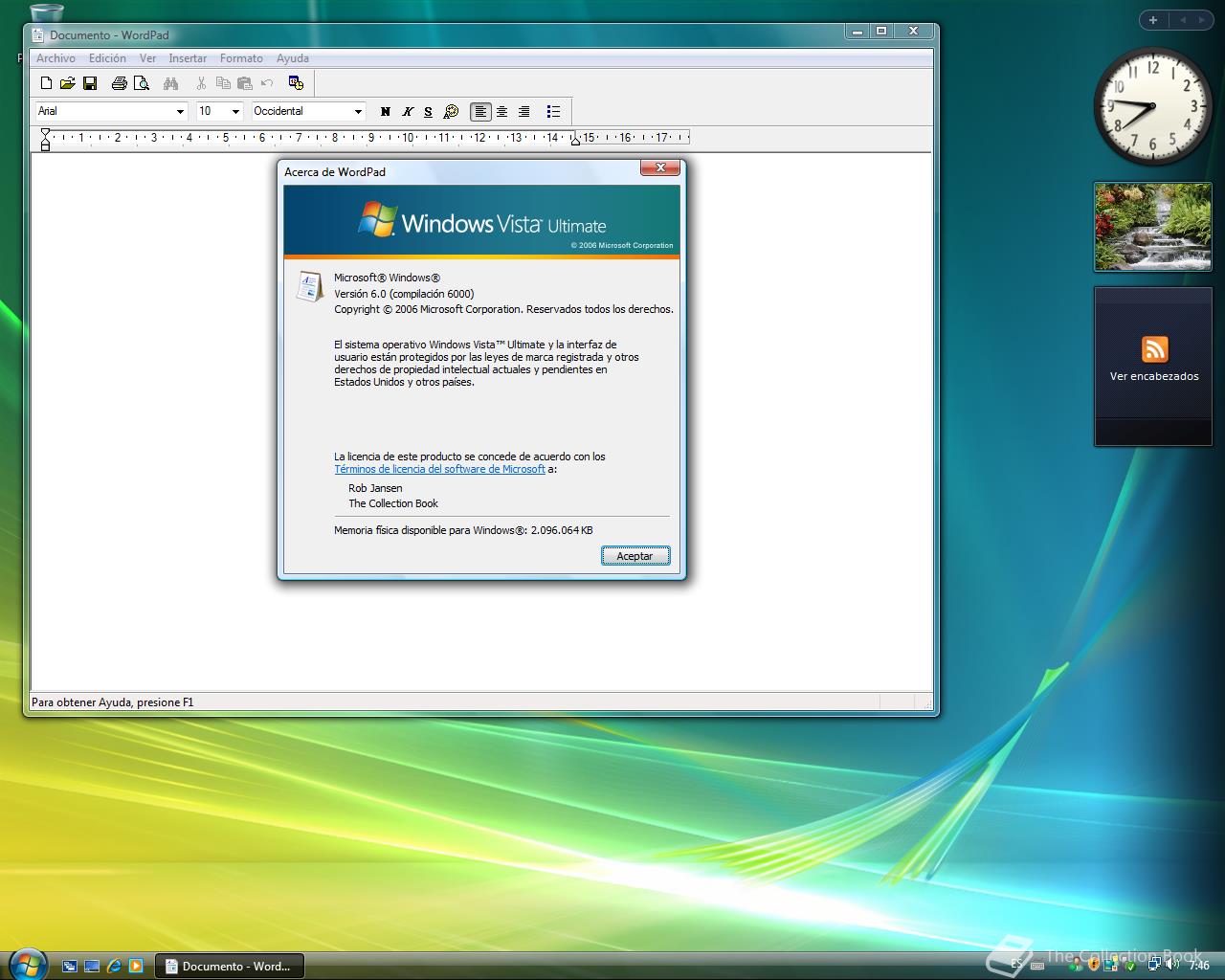Click Show desktop quick launch icon
Viewport: 1225px width, 980px height.
coord(92,967)
